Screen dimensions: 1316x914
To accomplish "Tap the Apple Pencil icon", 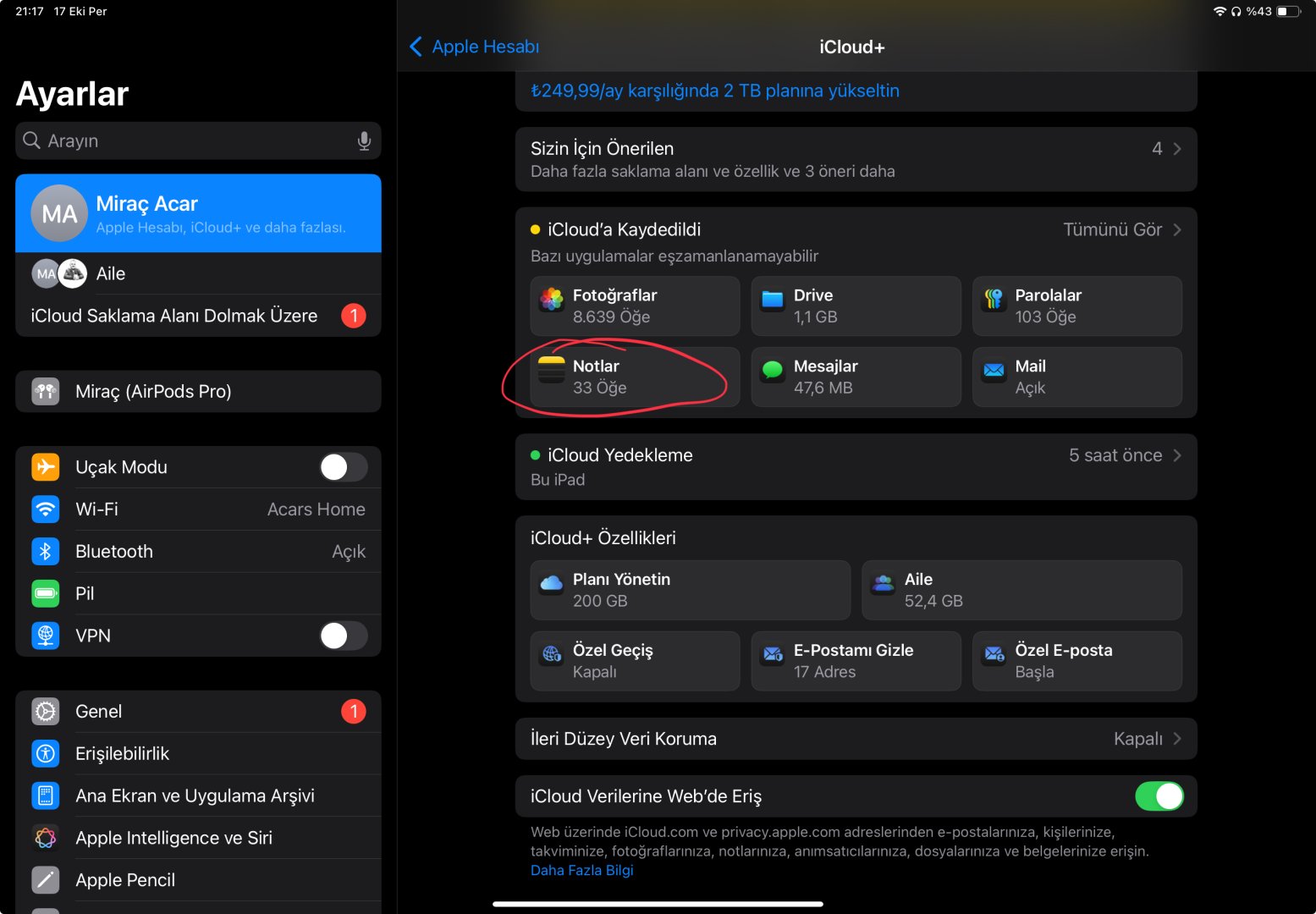I will click(46, 880).
